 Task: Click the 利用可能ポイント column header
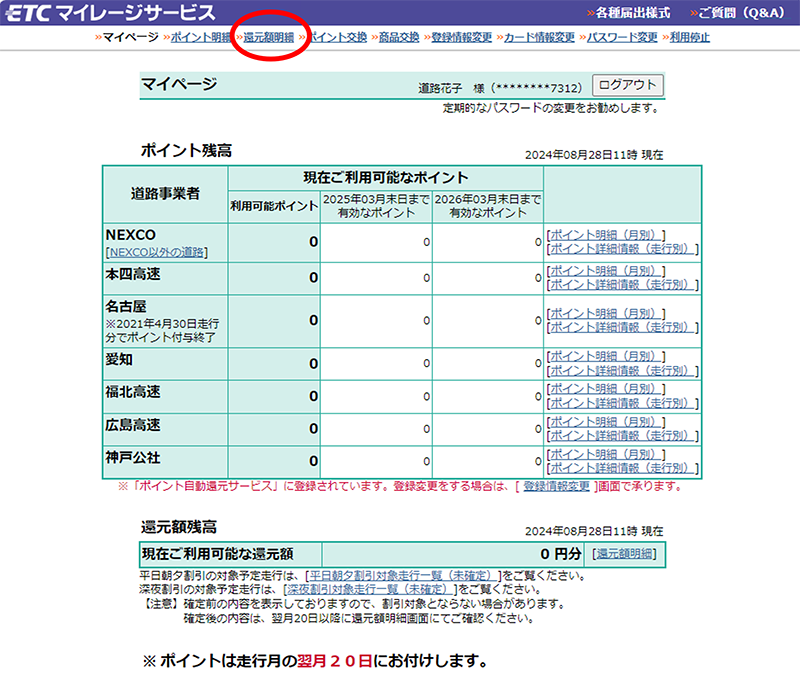[274, 206]
